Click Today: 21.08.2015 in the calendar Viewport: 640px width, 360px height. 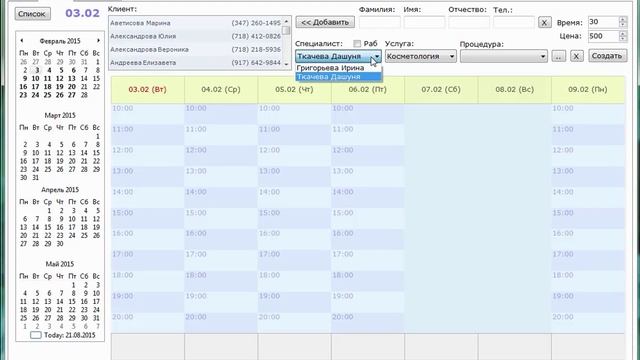[69, 335]
